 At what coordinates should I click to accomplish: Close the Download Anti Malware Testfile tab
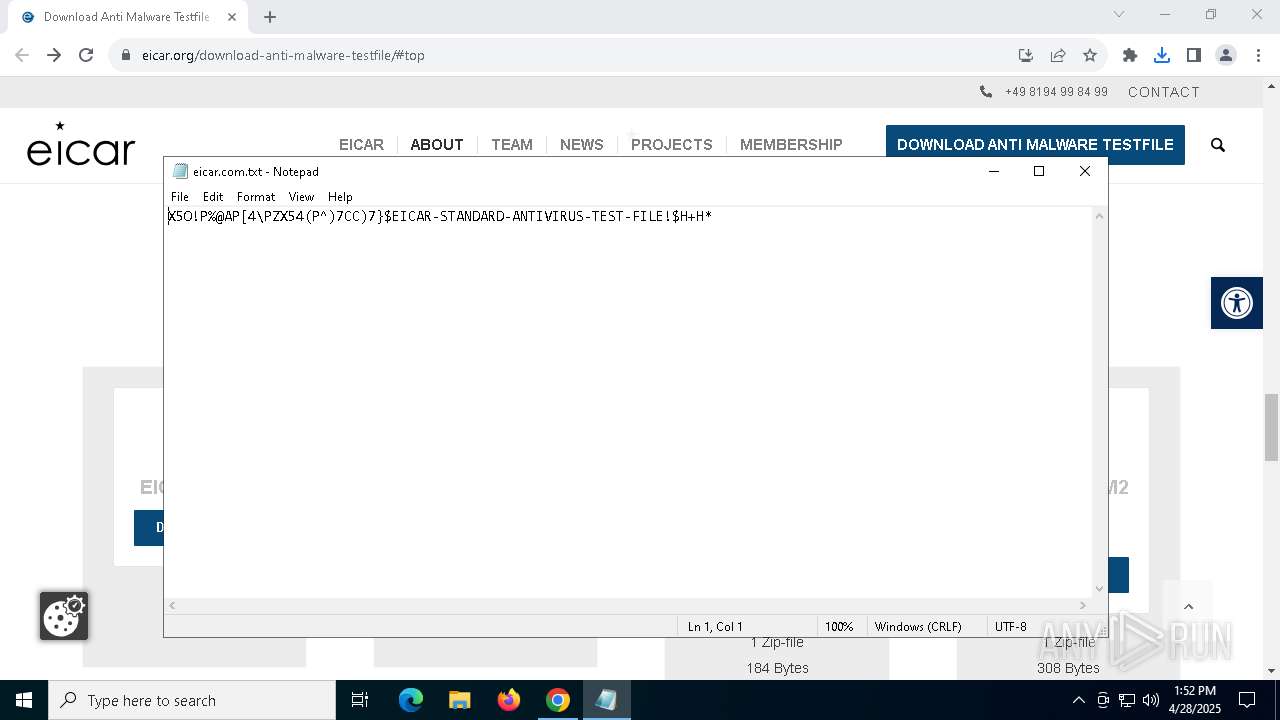(x=232, y=17)
